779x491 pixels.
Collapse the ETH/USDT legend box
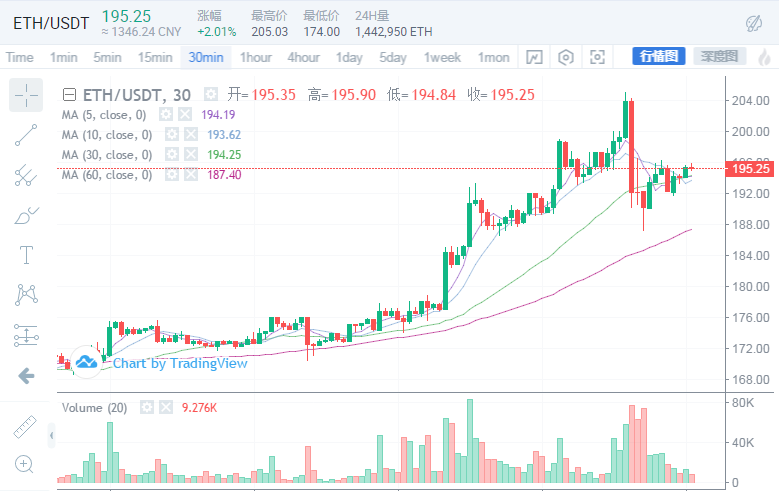point(68,95)
